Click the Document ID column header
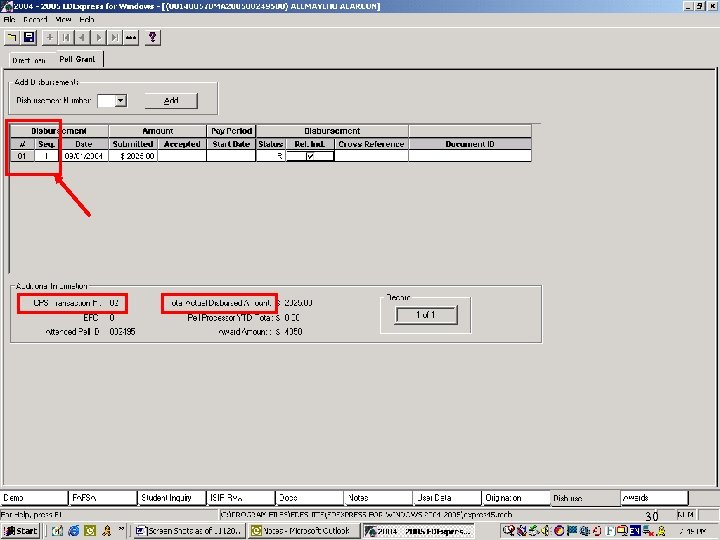The image size is (720, 540). click(470, 144)
